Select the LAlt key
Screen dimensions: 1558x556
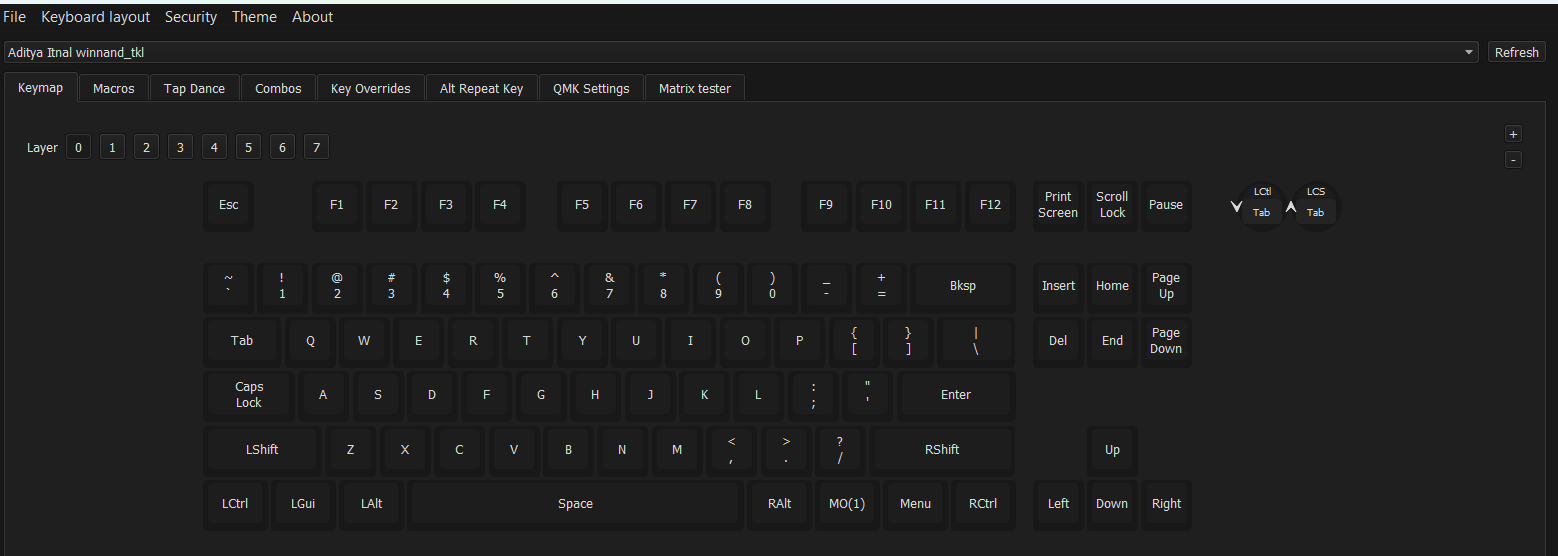[371, 504]
